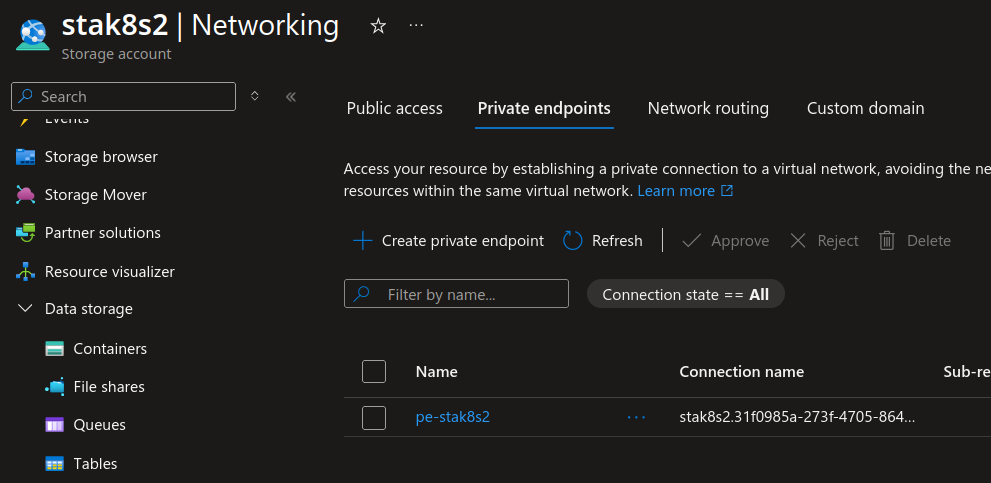Screen dimensions: 991x483
Task: Open the Network routing tab
Action: pos(708,109)
